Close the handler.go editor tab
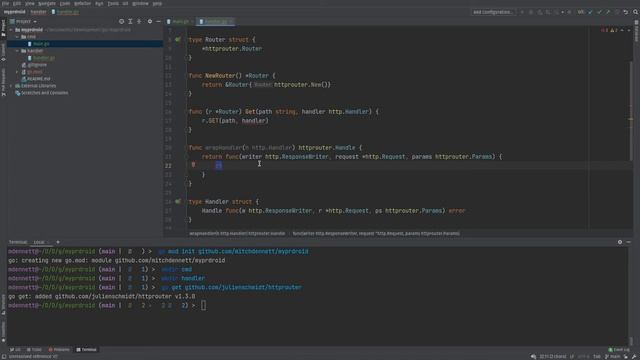 231,21
